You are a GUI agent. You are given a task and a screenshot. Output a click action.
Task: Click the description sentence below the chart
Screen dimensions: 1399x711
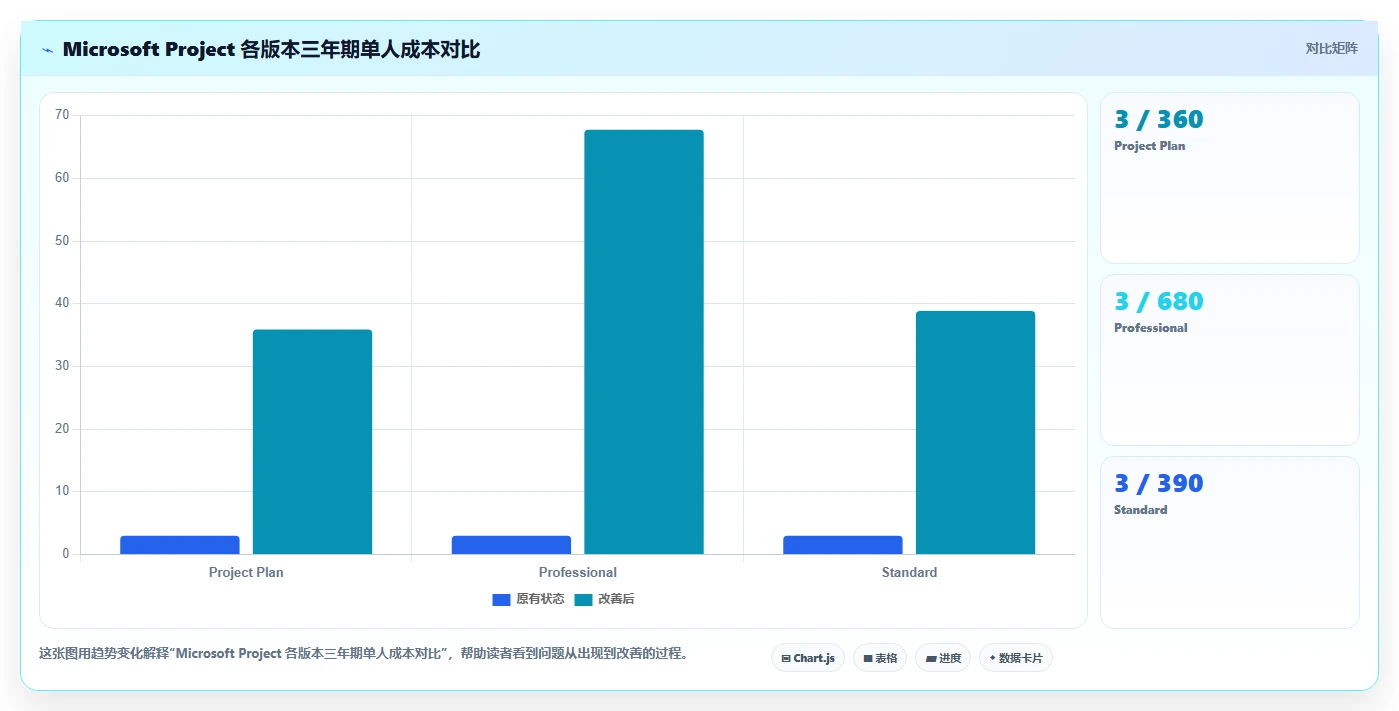(364, 654)
